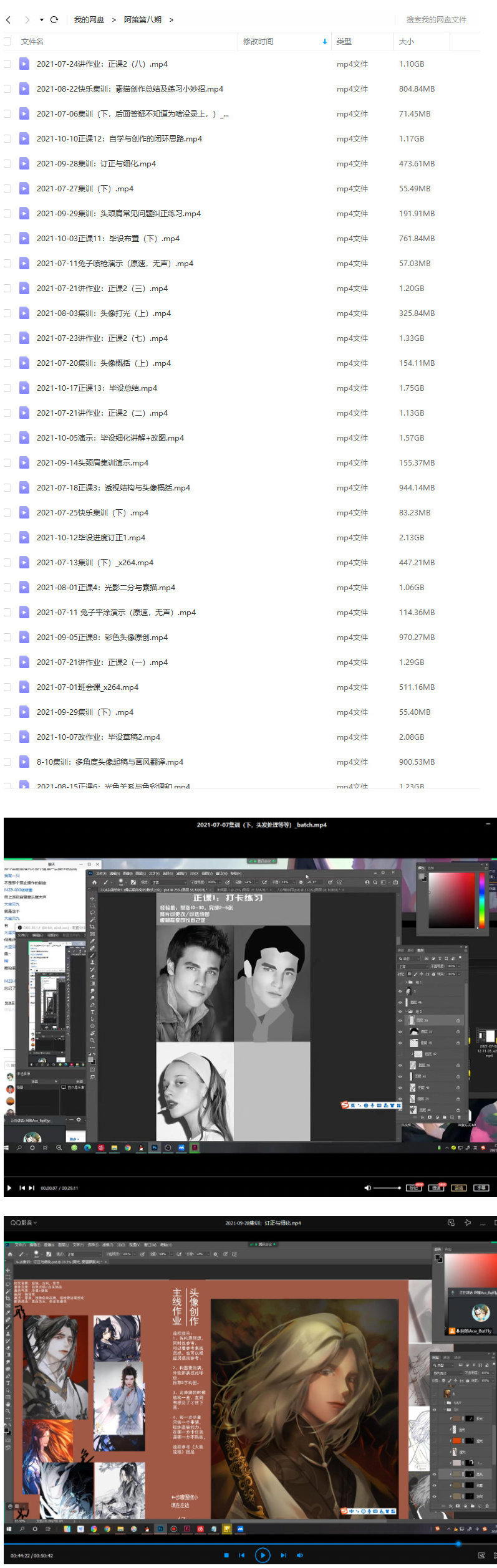
Task: Click video icon of 2021-07-25快乐集训（下）
Action: (x=24, y=512)
